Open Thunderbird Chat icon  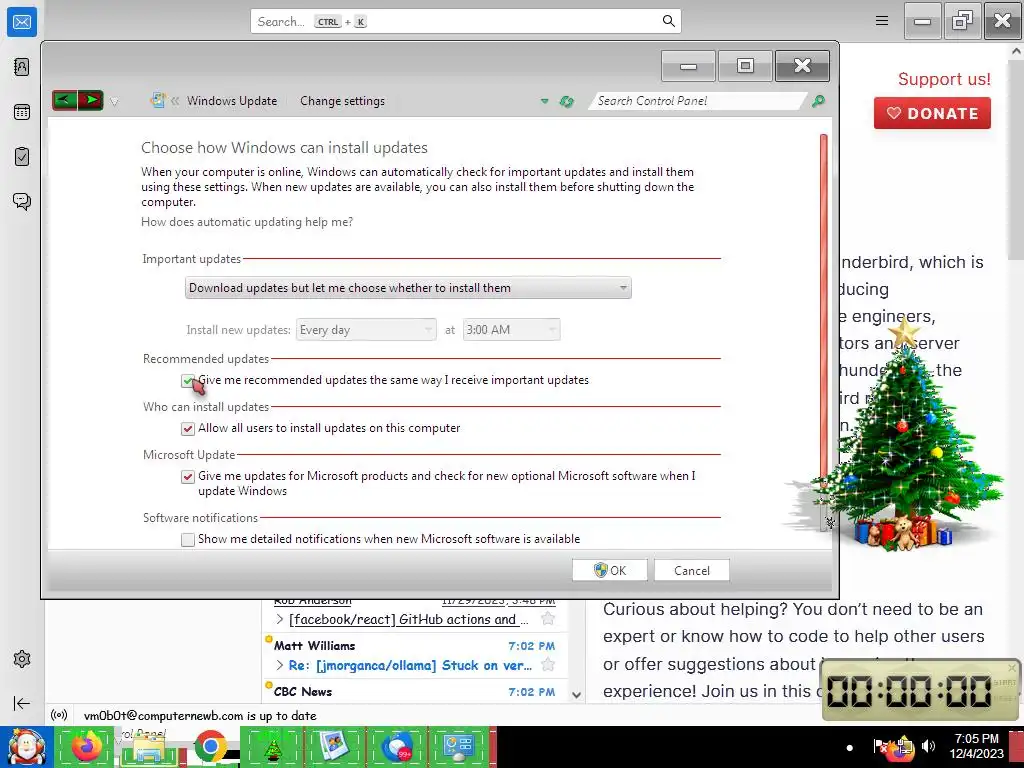pyautogui.click(x=22, y=201)
